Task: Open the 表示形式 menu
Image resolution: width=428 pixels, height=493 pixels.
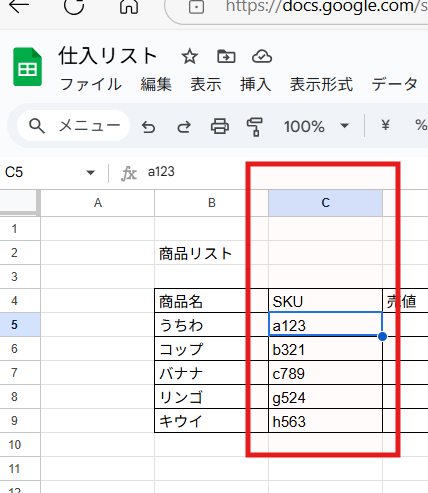Action: point(321,84)
